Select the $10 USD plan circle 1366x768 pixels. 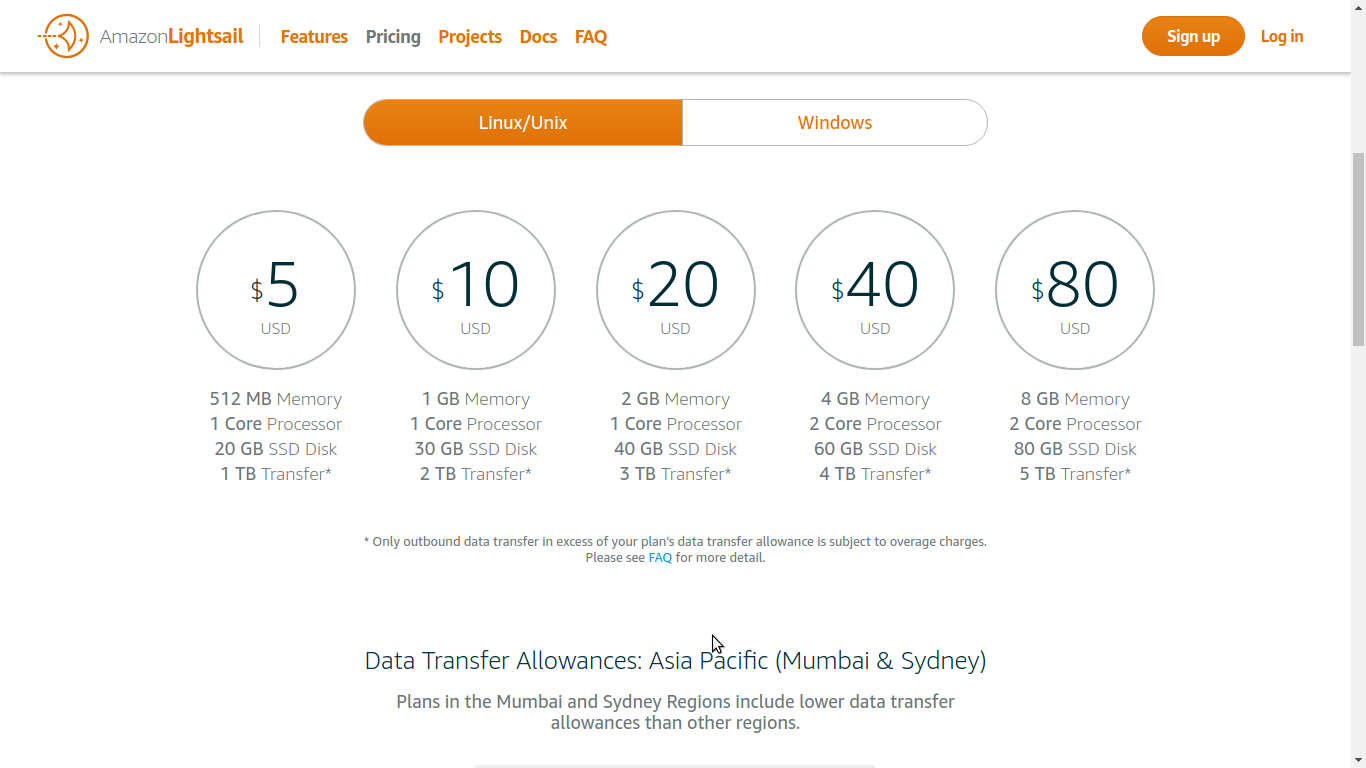coord(476,290)
